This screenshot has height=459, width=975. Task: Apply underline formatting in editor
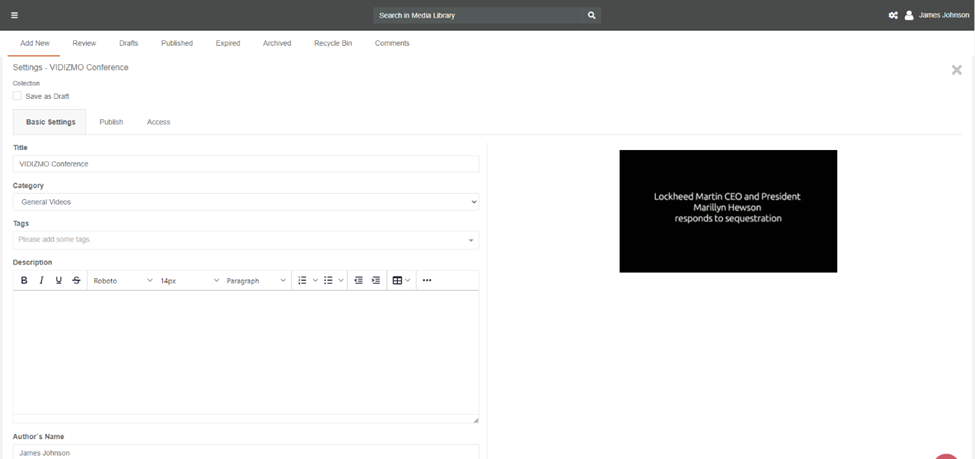point(59,281)
